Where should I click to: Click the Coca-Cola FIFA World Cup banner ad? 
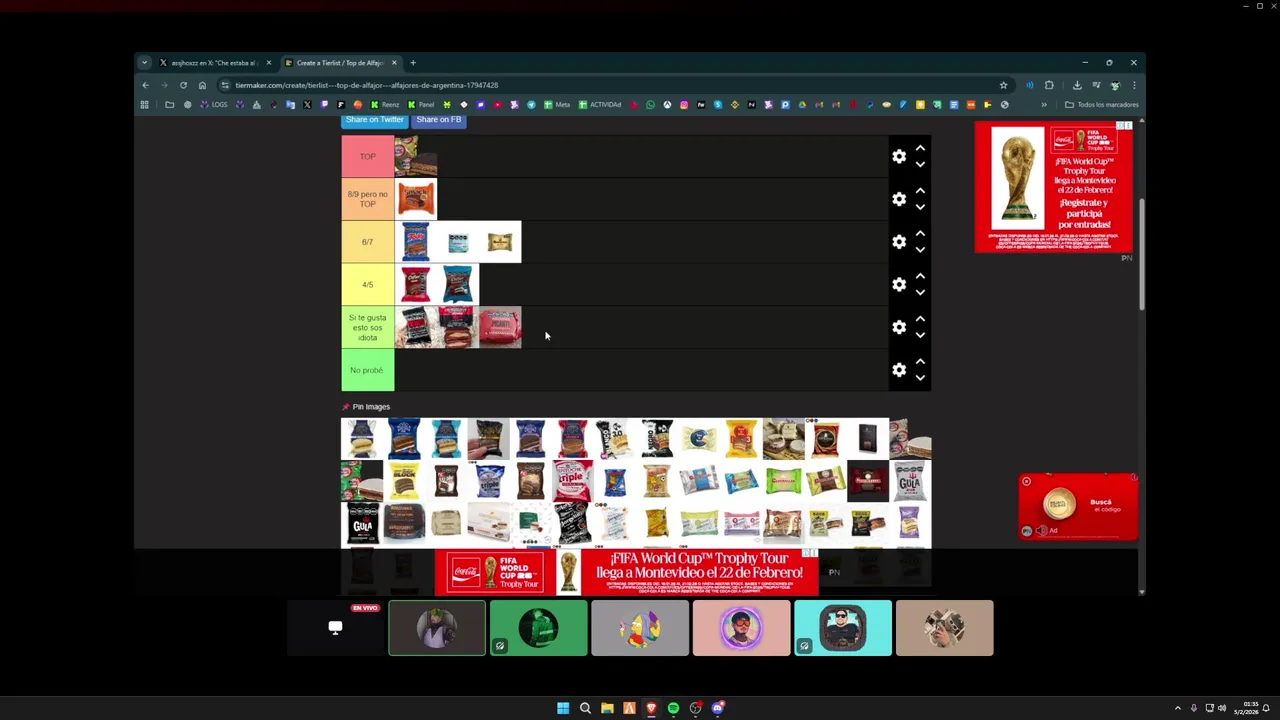pos(626,572)
